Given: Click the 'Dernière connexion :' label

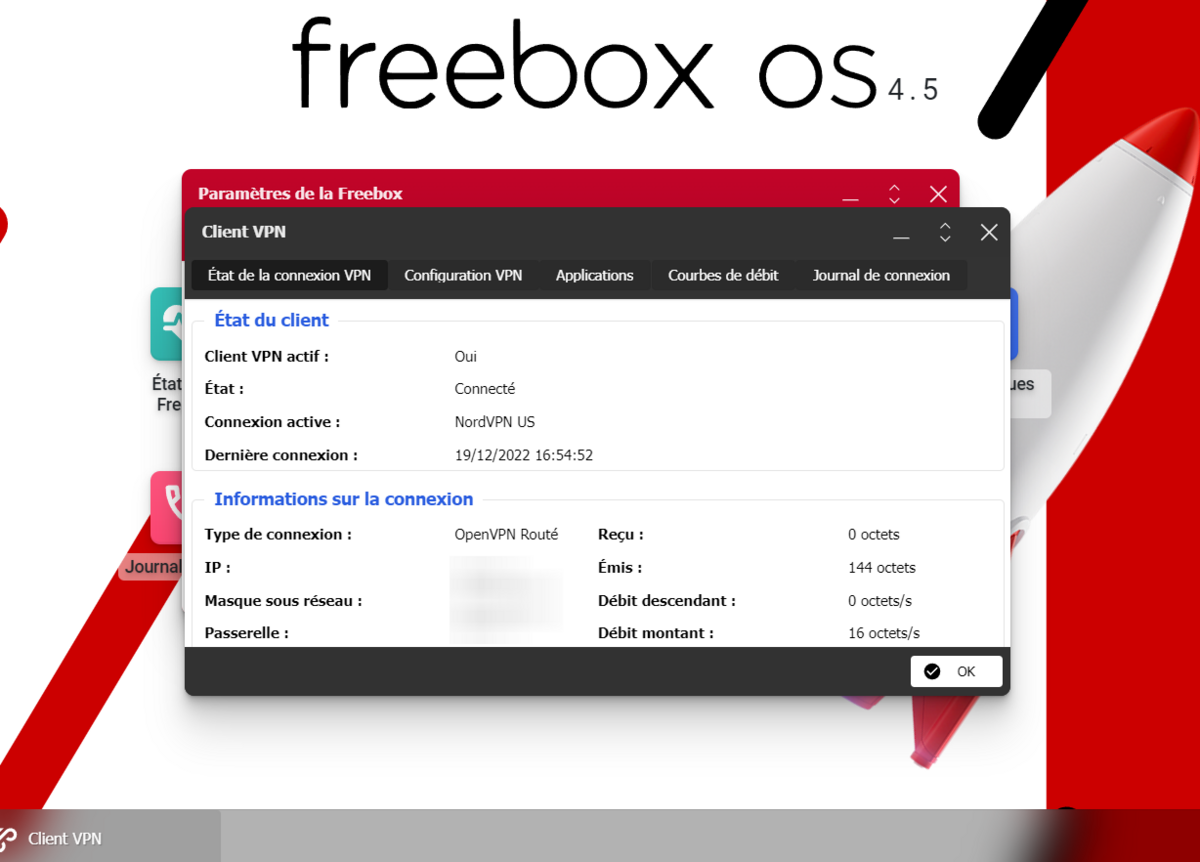Looking at the screenshot, I should coord(281,455).
